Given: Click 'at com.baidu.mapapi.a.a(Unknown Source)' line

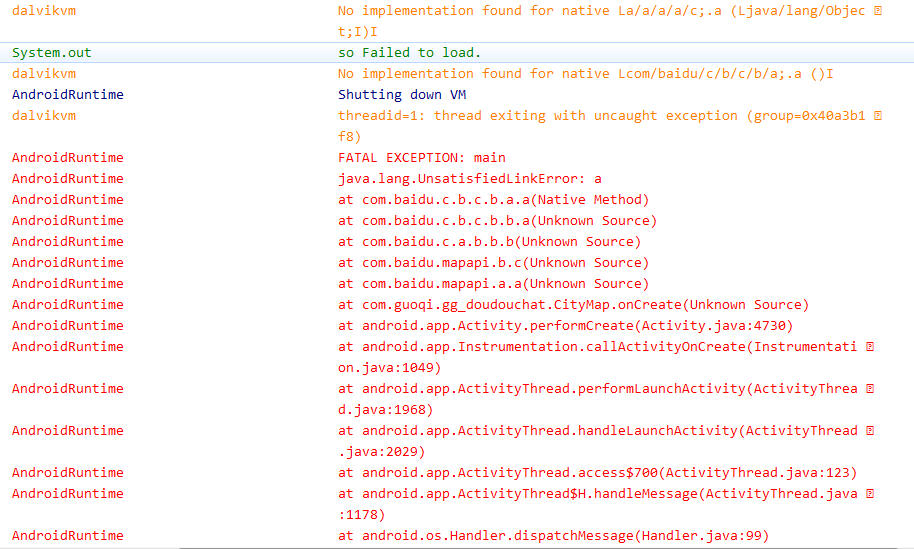Looking at the screenshot, I should 493,283.
